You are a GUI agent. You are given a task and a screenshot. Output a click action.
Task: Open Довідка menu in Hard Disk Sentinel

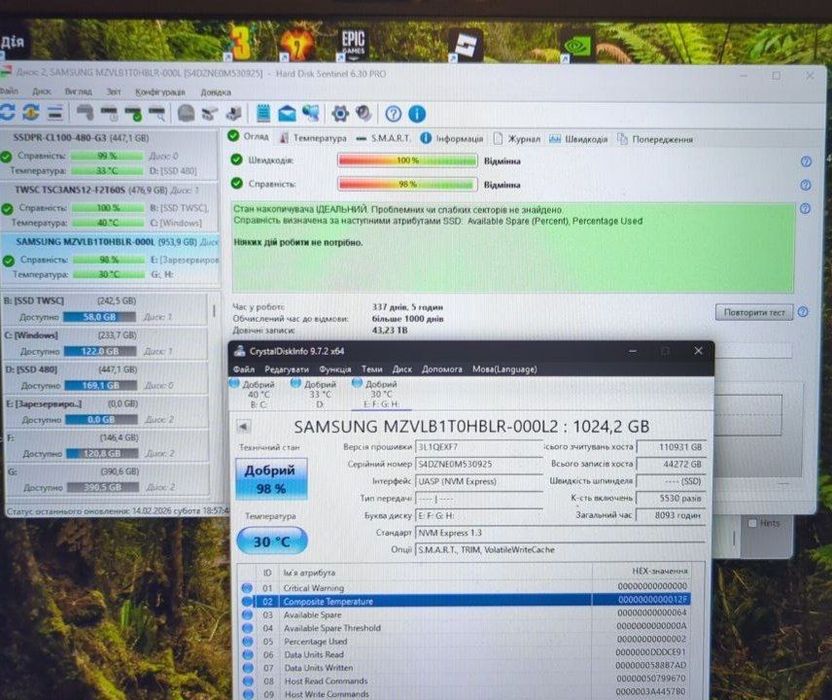point(215,92)
